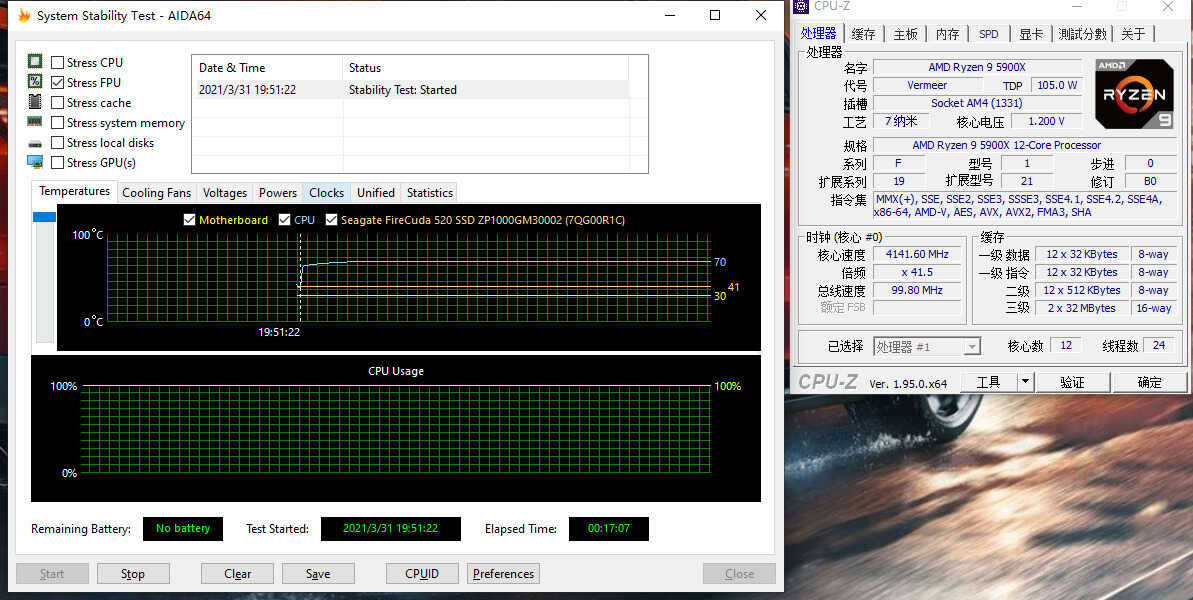Open the 主板 tab in CPU-Z
Screen dimensions: 1193x600
[905, 34]
